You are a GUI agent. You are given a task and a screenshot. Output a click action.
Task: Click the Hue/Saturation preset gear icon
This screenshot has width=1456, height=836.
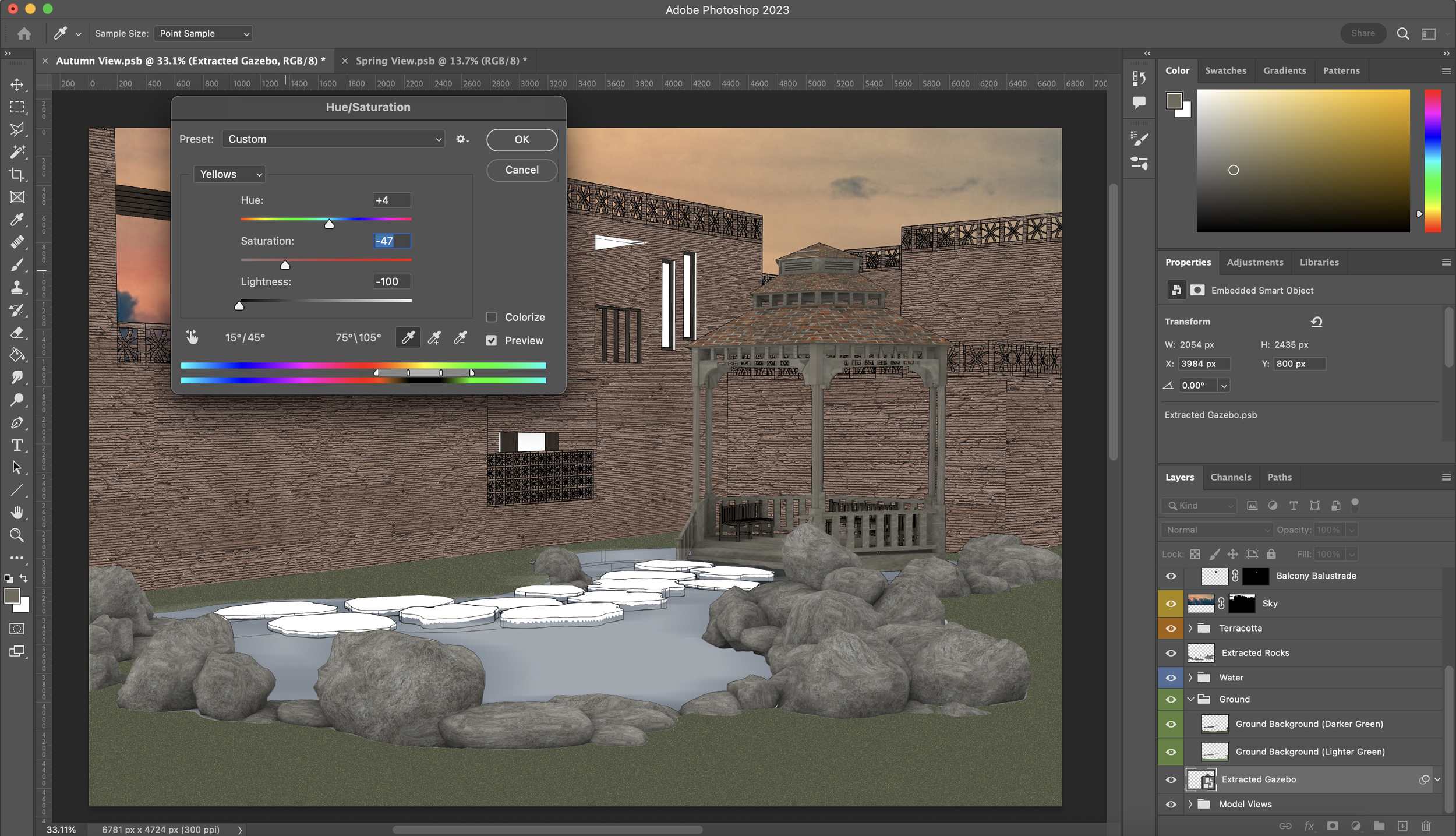click(x=462, y=139)
